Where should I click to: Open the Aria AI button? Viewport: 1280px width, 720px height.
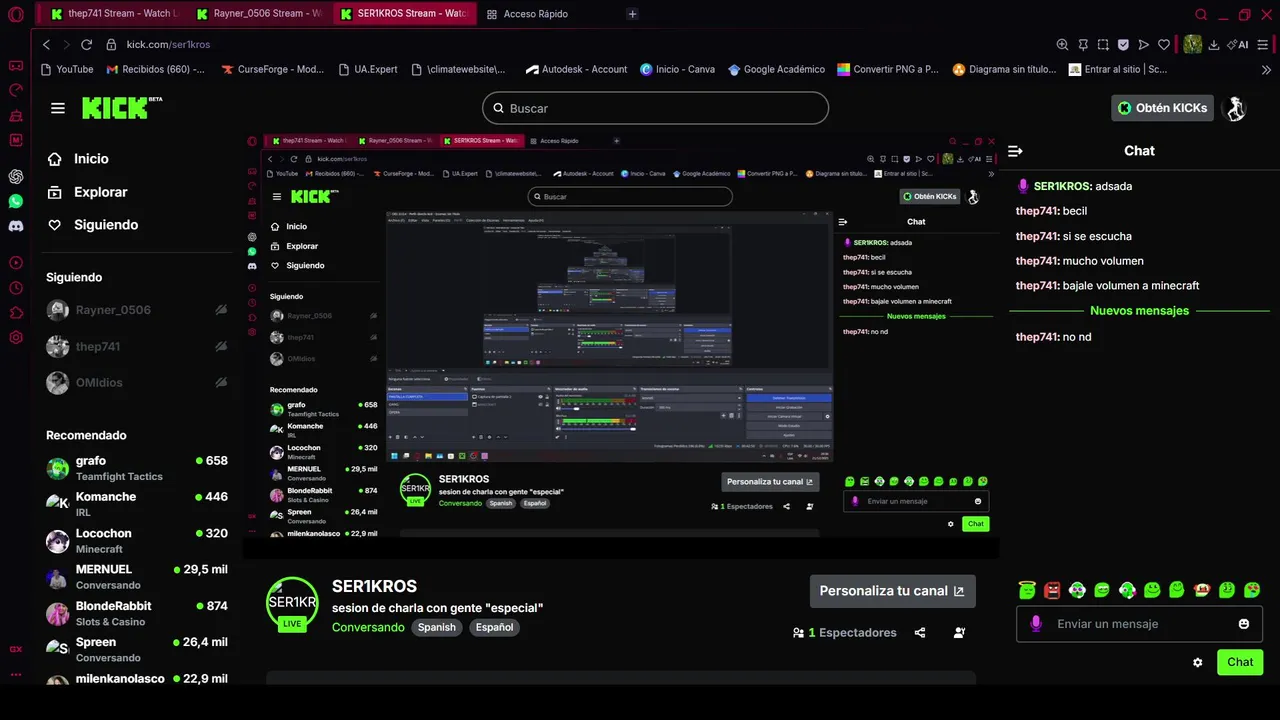[x=1238, y=45]
